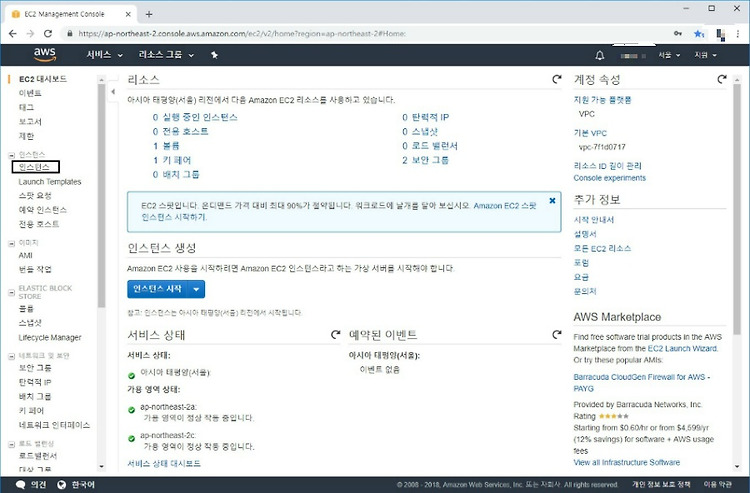Open 이벤트 in the sidebar
The height and width of the screenshot is (493, 750).
[30, 93]
